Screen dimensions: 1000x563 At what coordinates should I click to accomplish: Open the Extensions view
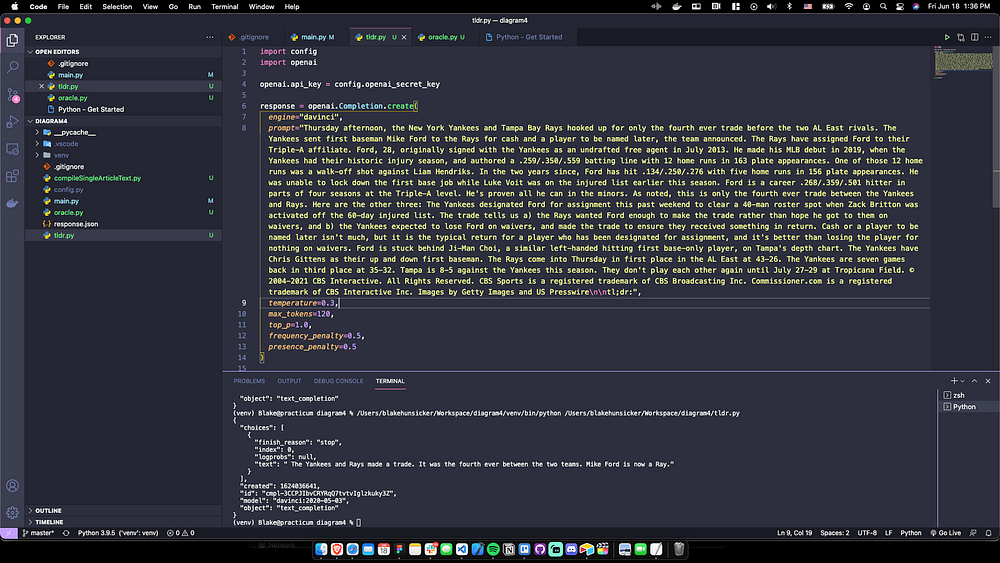[x=12, y=176]
